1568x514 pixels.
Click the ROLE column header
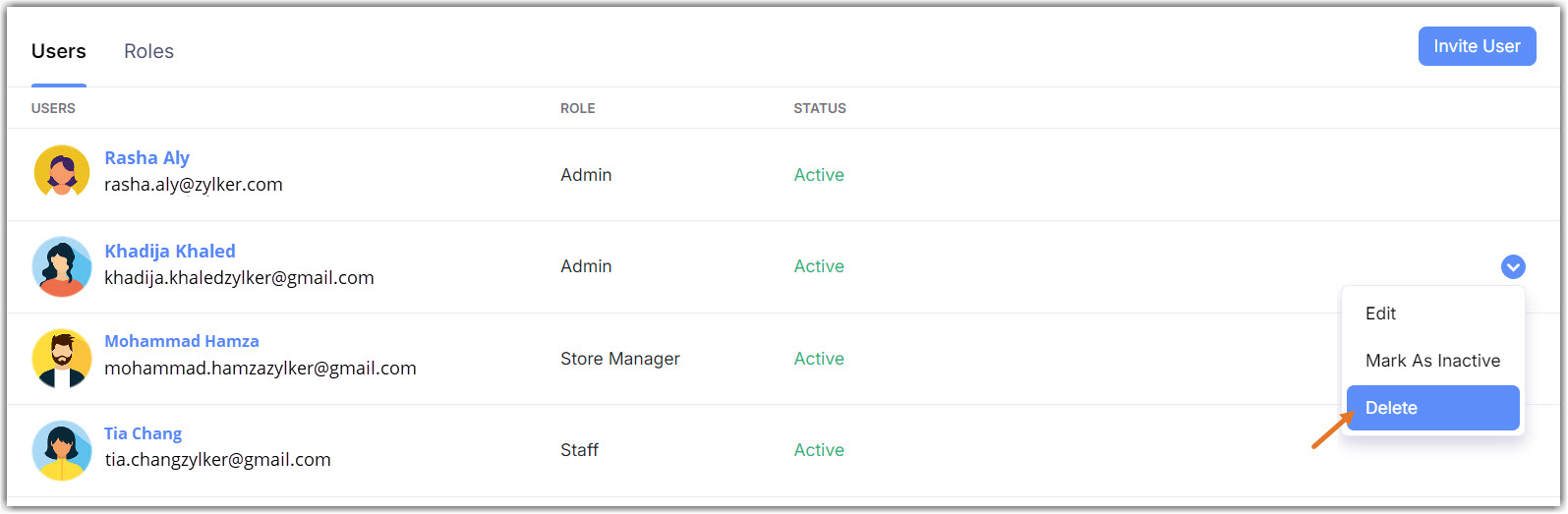[x=577, y=108]
